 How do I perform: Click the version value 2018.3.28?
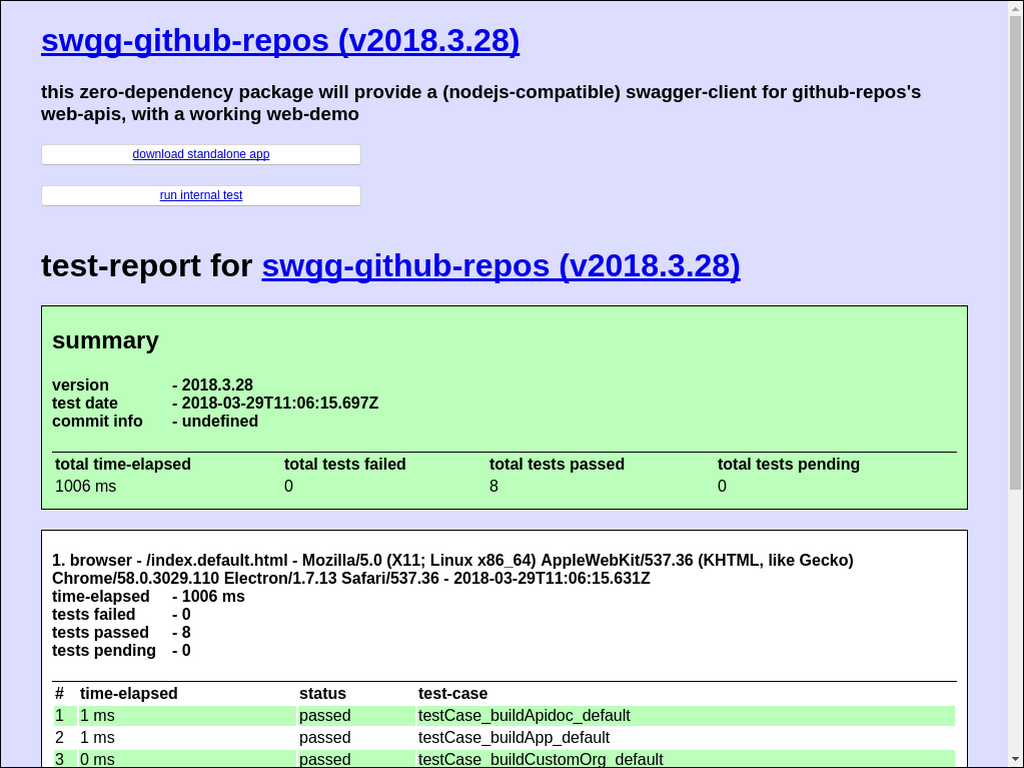pos(217,385)
